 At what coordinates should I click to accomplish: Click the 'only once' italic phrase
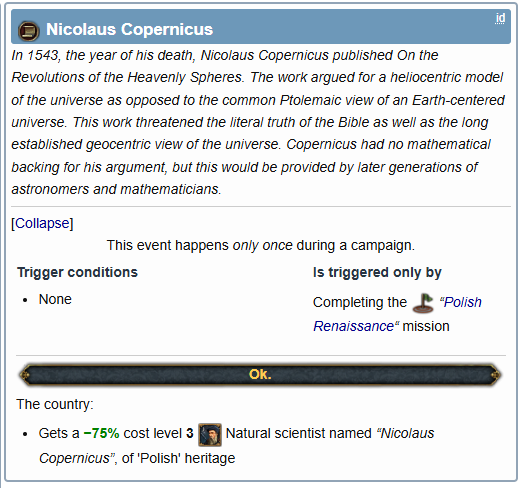pos(263,245)
